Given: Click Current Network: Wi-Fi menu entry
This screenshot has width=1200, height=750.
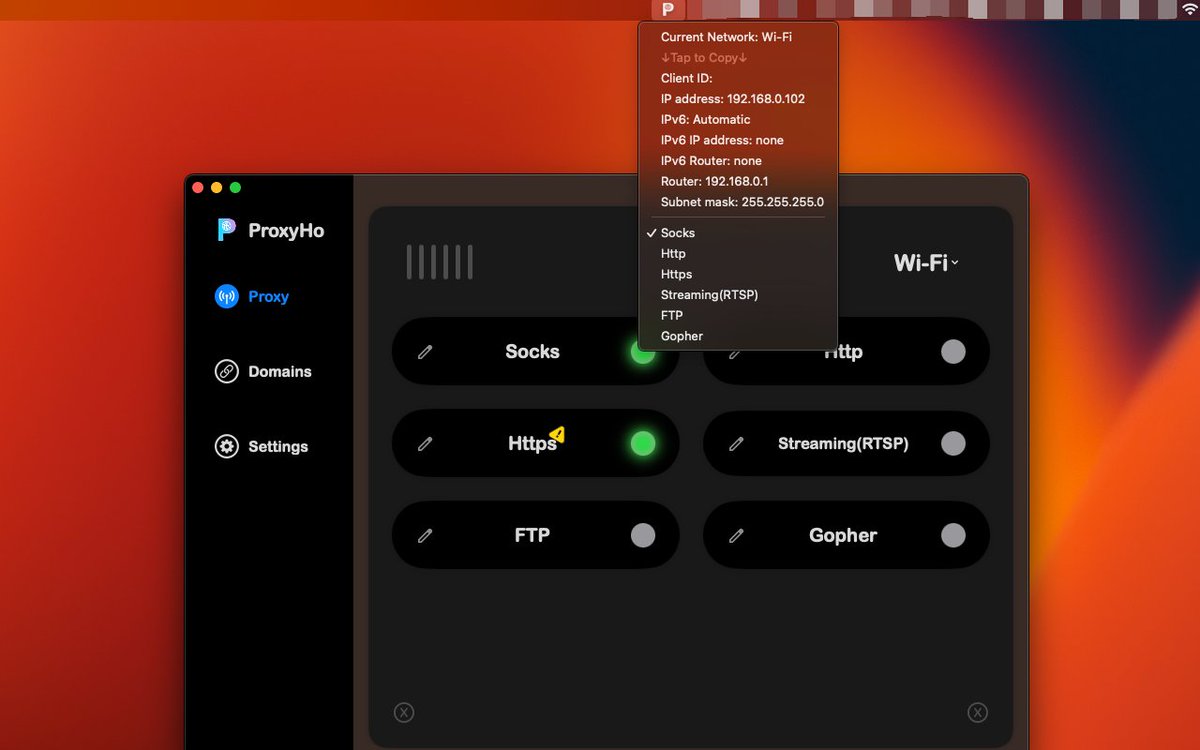Looking at the screenshot, I should pos(738,37).
